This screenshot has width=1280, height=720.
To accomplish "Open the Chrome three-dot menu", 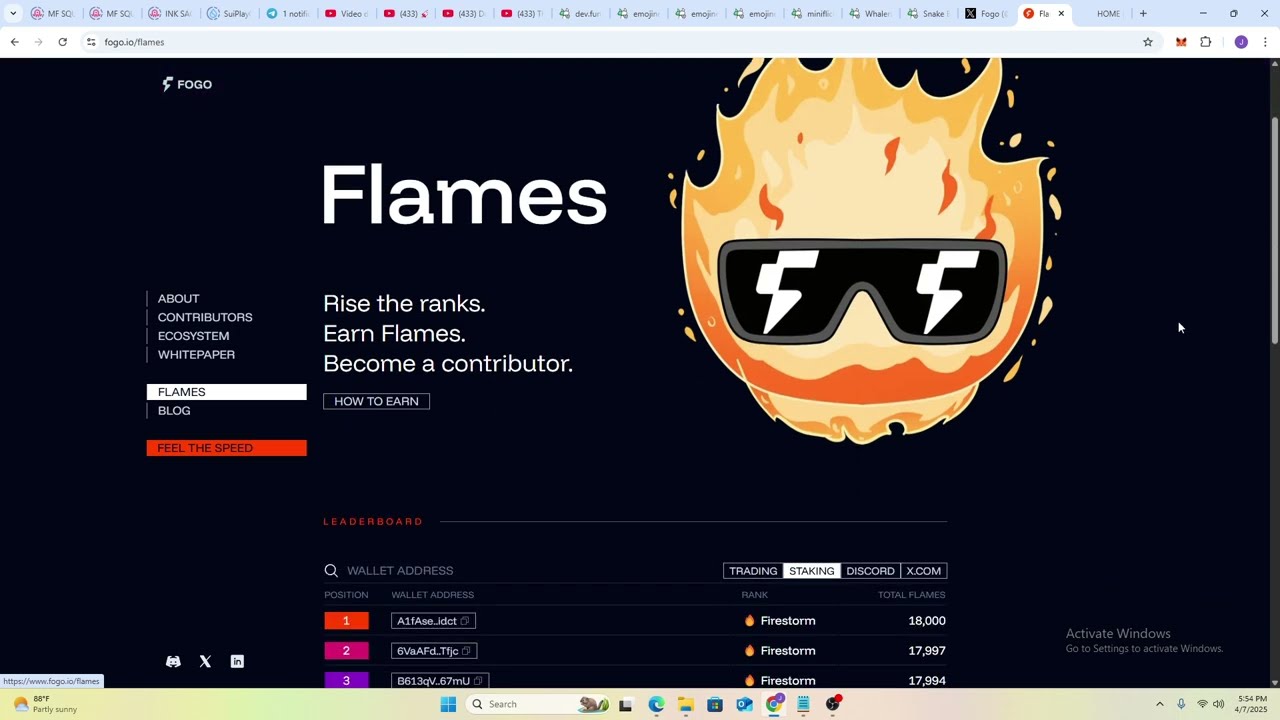I will 1265,42.
